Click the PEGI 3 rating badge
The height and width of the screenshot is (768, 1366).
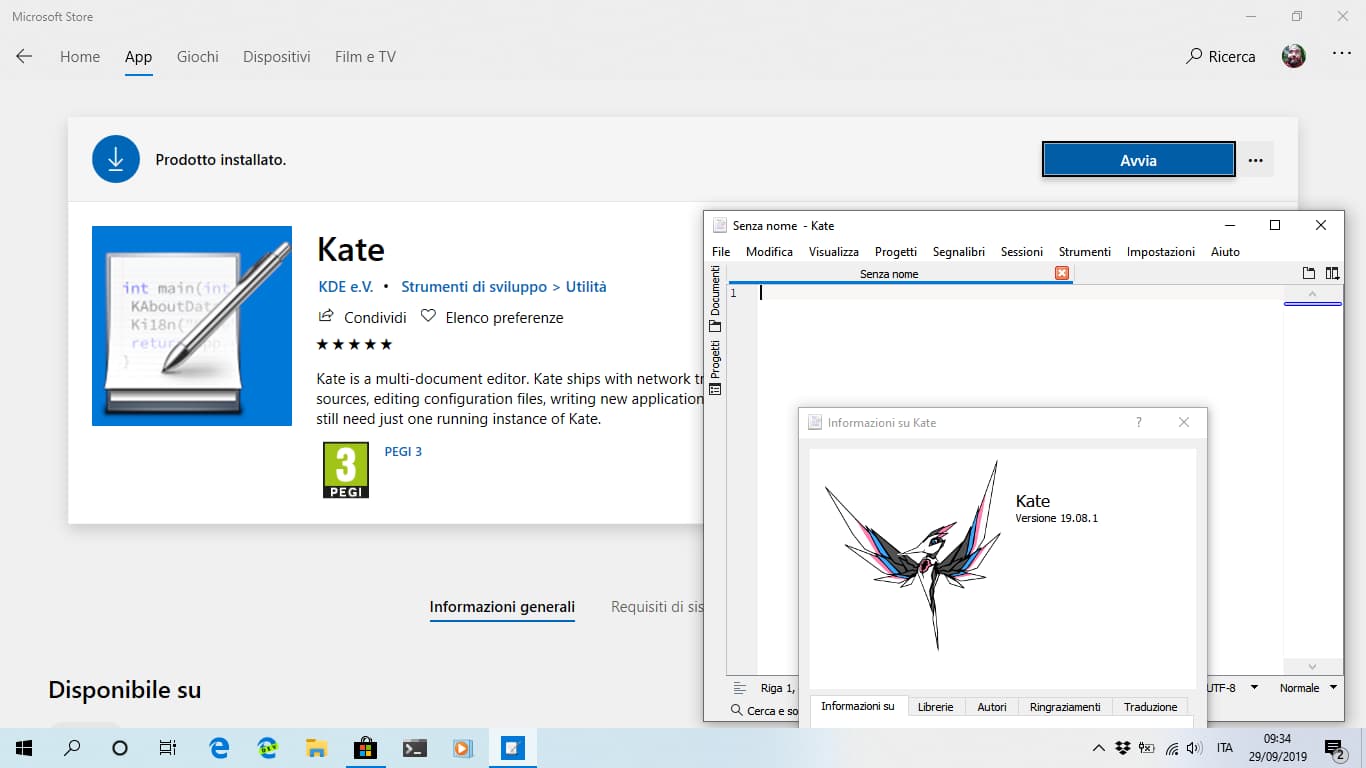346,470
